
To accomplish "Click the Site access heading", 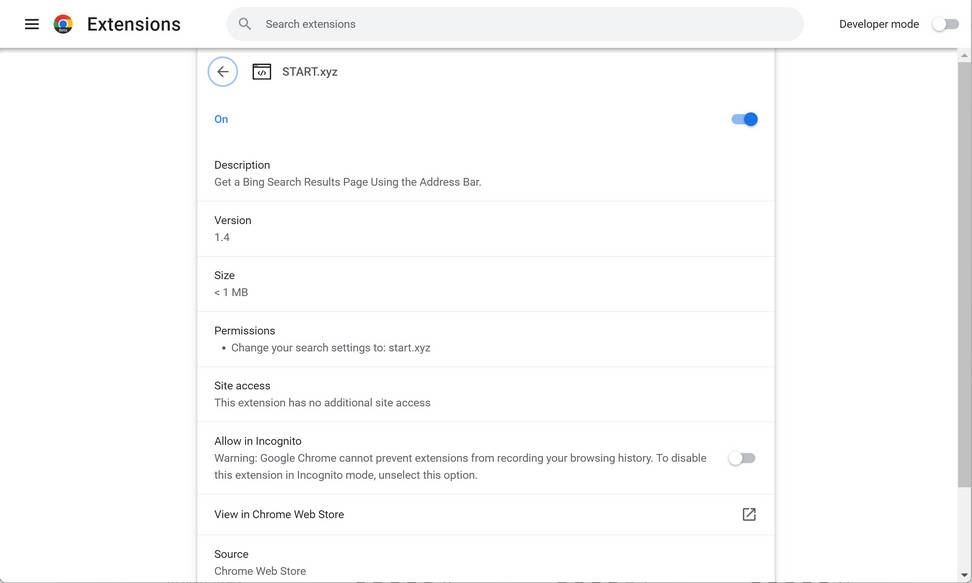I will tap(242, 386).
